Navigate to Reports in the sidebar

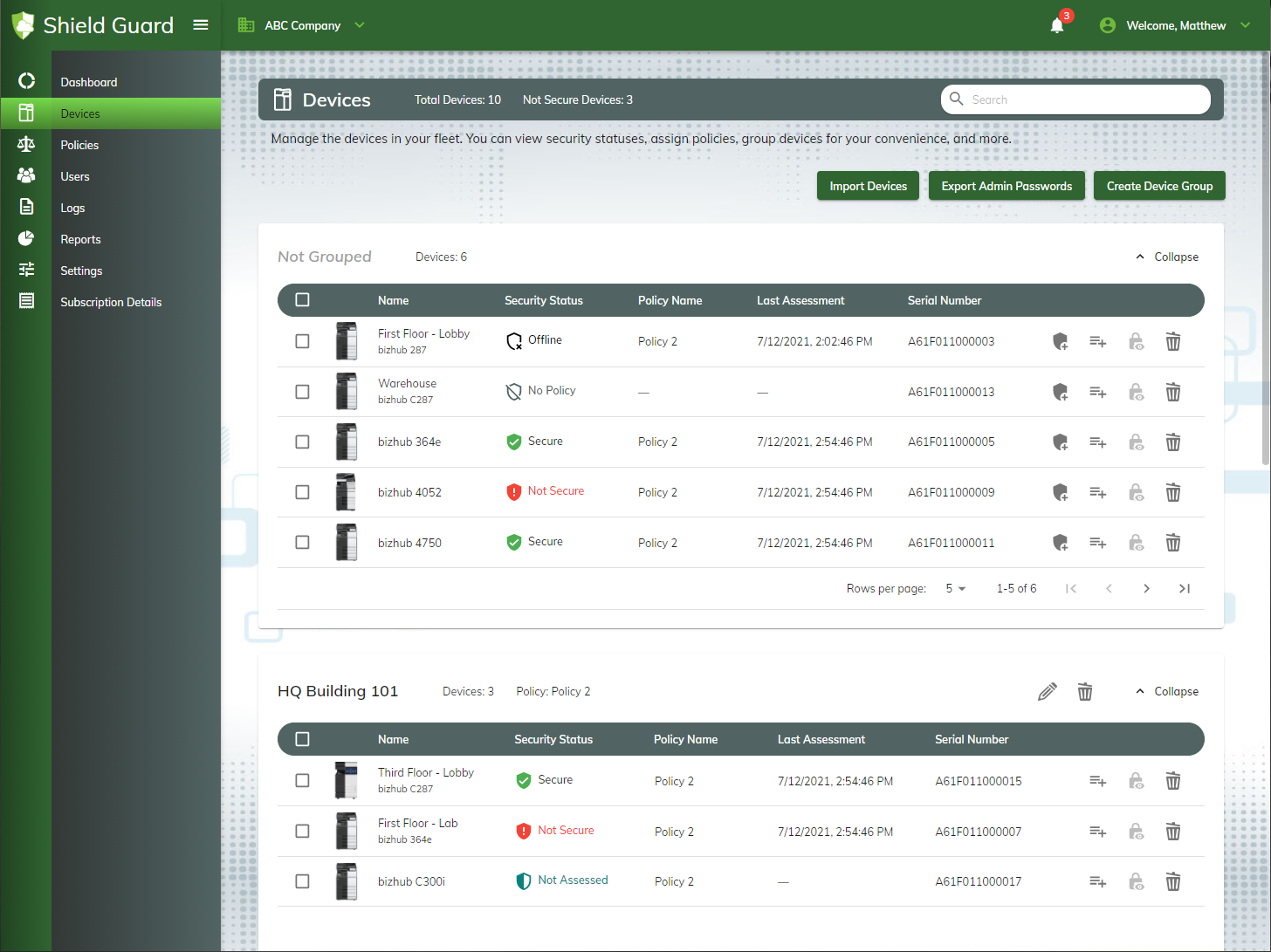(x=80, y=239)
